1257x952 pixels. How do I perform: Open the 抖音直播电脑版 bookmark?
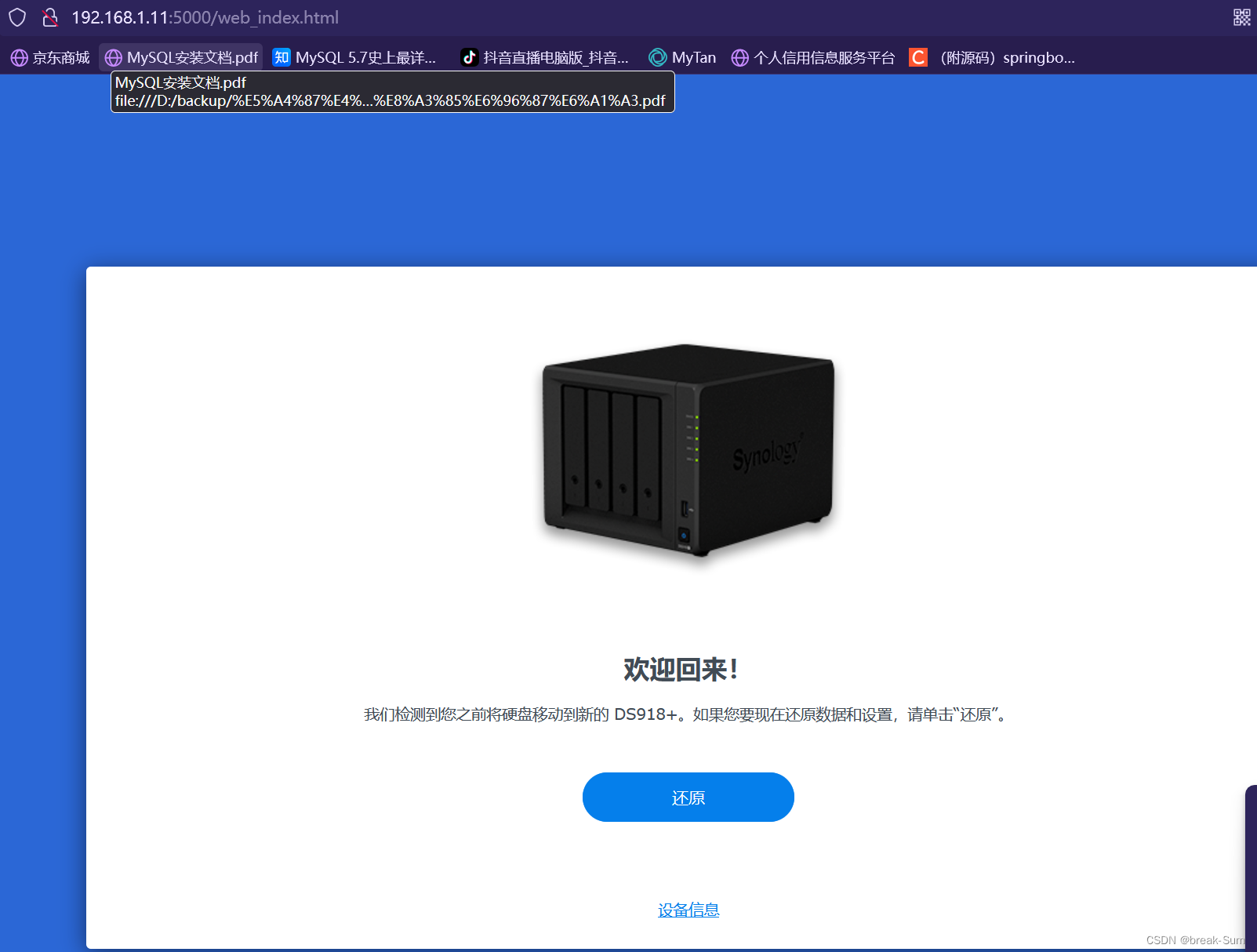tap(545, 57)
